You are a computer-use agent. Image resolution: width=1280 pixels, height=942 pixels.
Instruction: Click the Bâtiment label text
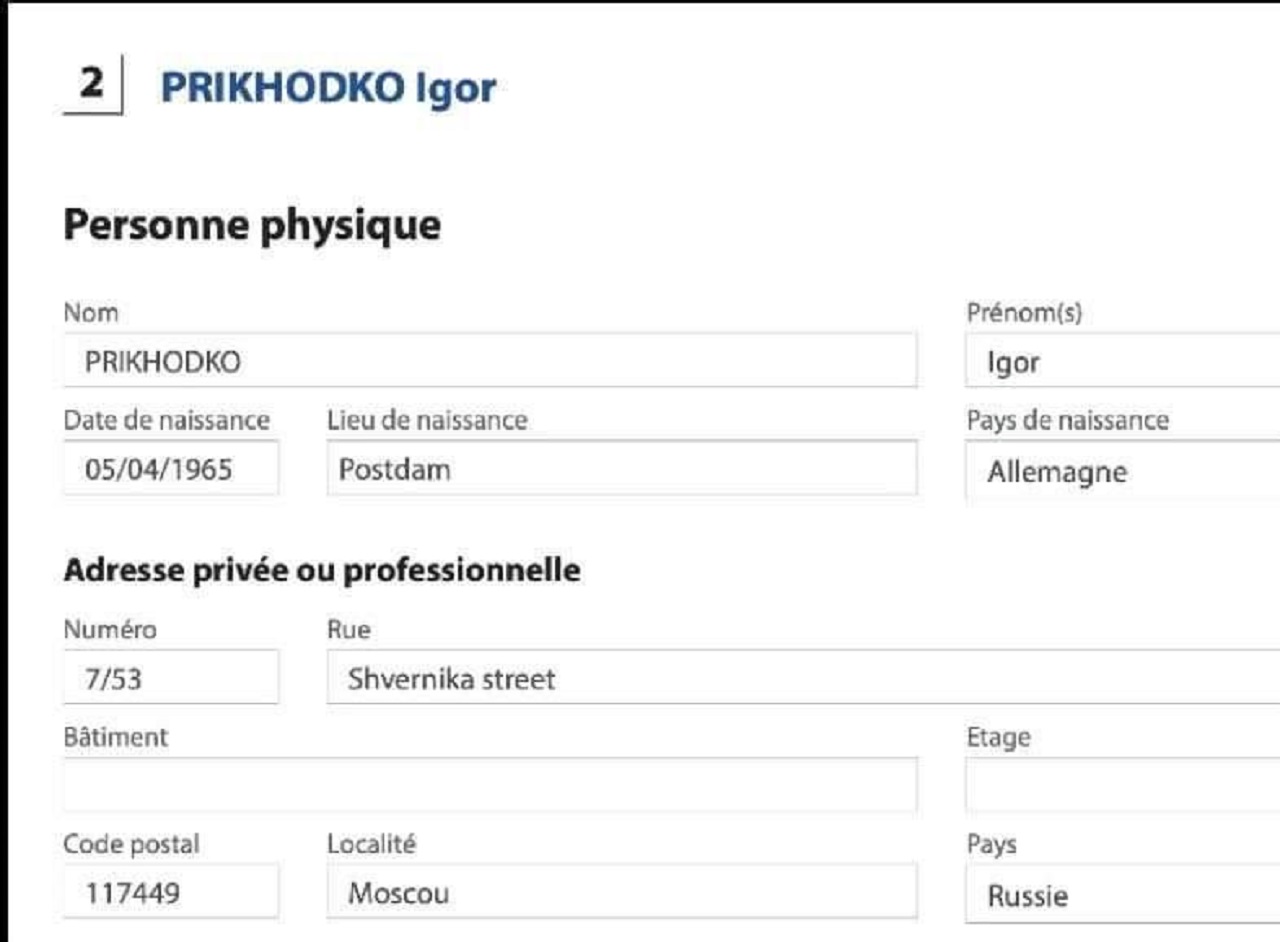pyautogui.click(x=115, y=737)
